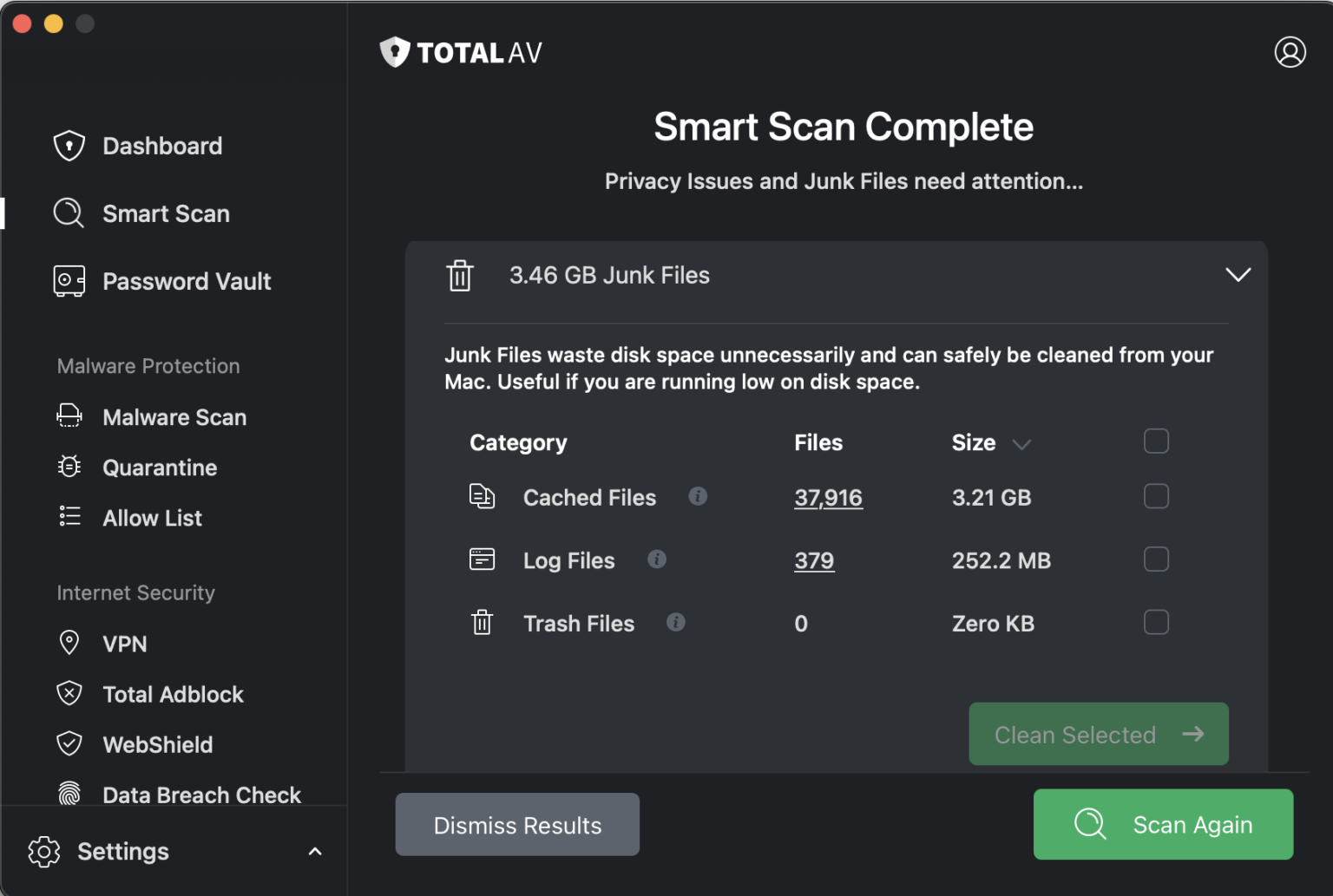This screenshot has width=1333, height=896.
Task: Click Dismiss Results button
Action: click(517, 825)
